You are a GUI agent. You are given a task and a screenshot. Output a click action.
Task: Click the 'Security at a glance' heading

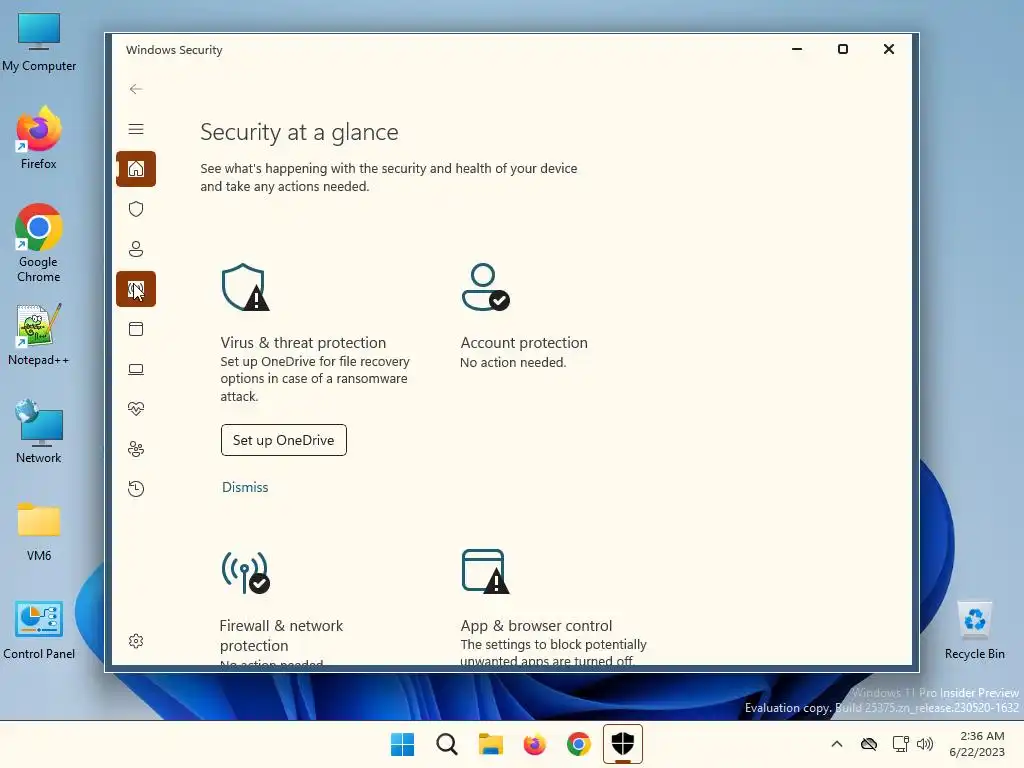[299, 132]
